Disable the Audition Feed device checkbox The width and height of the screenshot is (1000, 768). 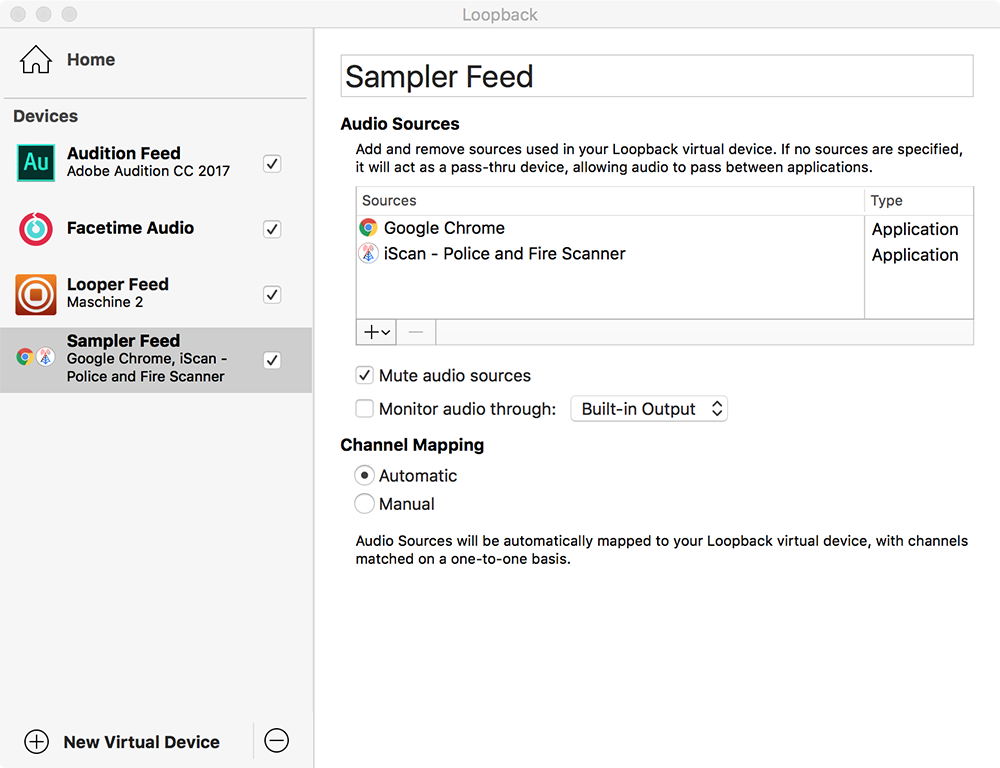(272, 164)
